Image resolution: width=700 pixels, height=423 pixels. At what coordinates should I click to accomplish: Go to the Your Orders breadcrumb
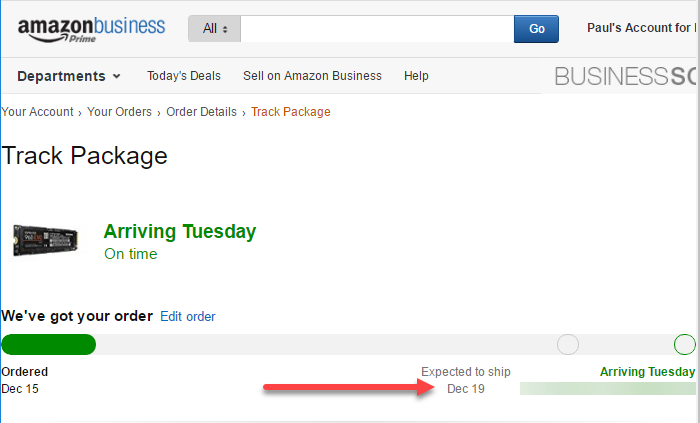119,112
